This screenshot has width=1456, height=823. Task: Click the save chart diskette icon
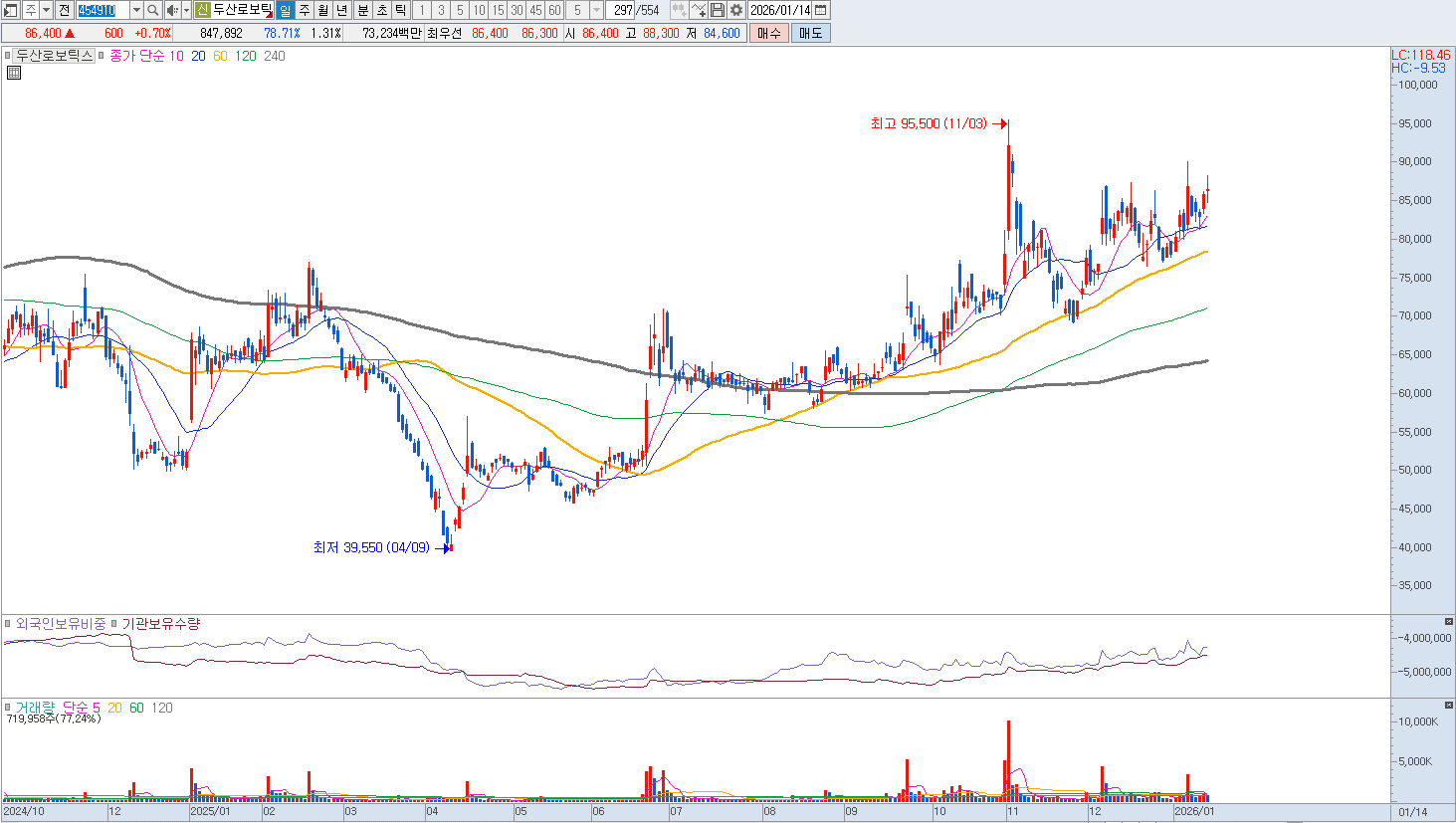pos(718,10)
